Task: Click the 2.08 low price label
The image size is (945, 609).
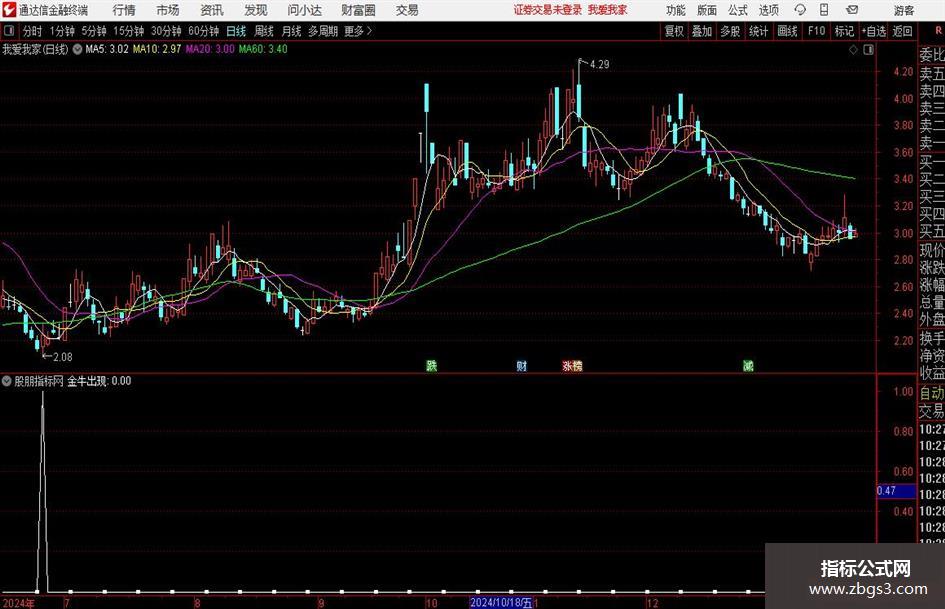Action: click(63, 357)
